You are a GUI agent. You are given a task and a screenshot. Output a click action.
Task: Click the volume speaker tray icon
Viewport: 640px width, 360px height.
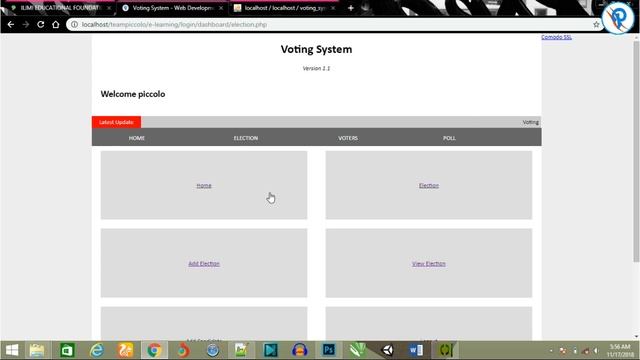click(x=596, y=351)
